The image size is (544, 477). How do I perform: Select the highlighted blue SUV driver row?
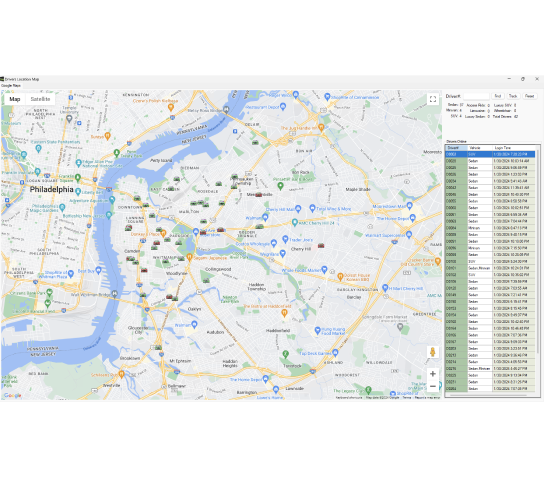(x=490, y=154)
